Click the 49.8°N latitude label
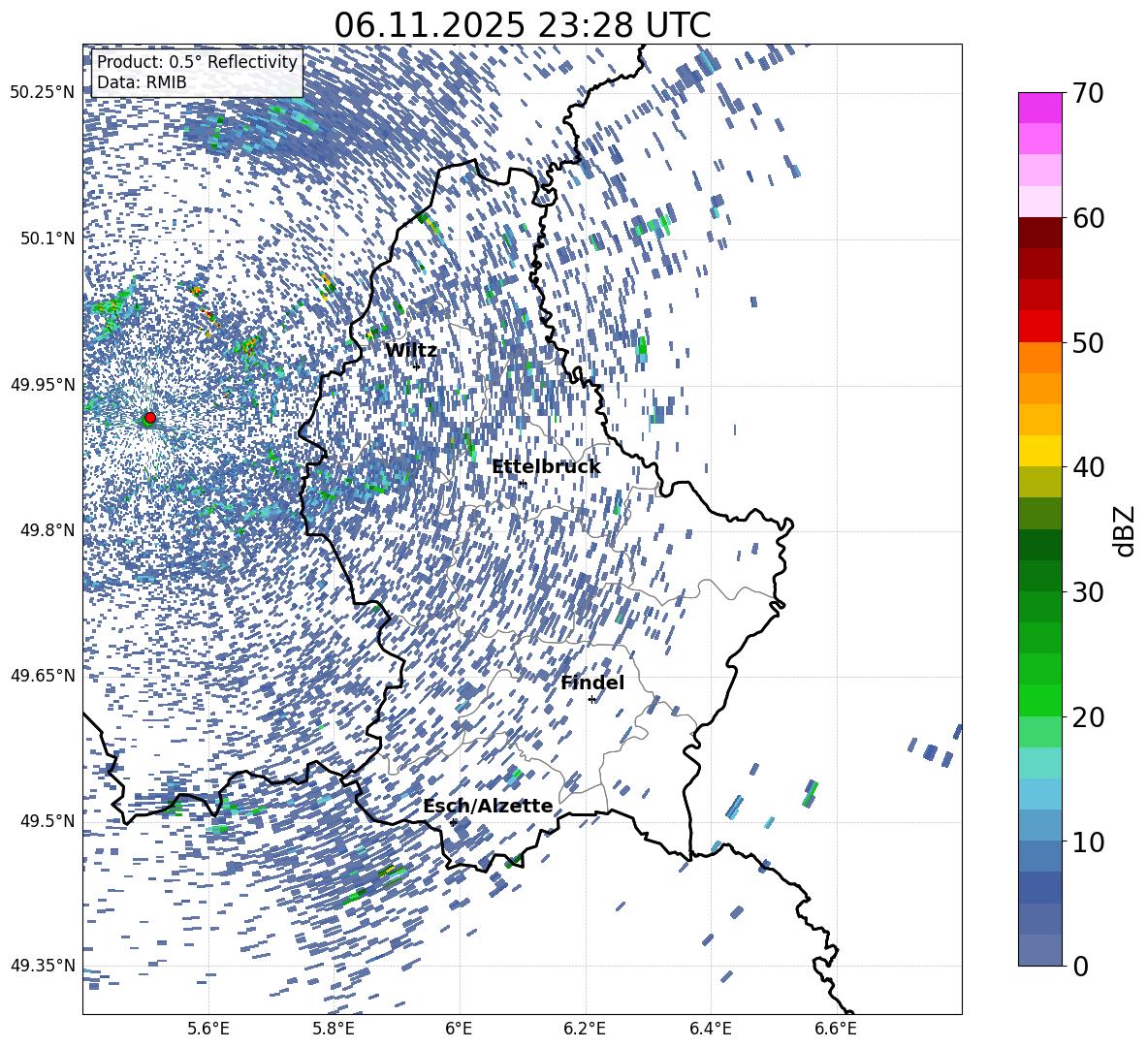 (47, 530)
